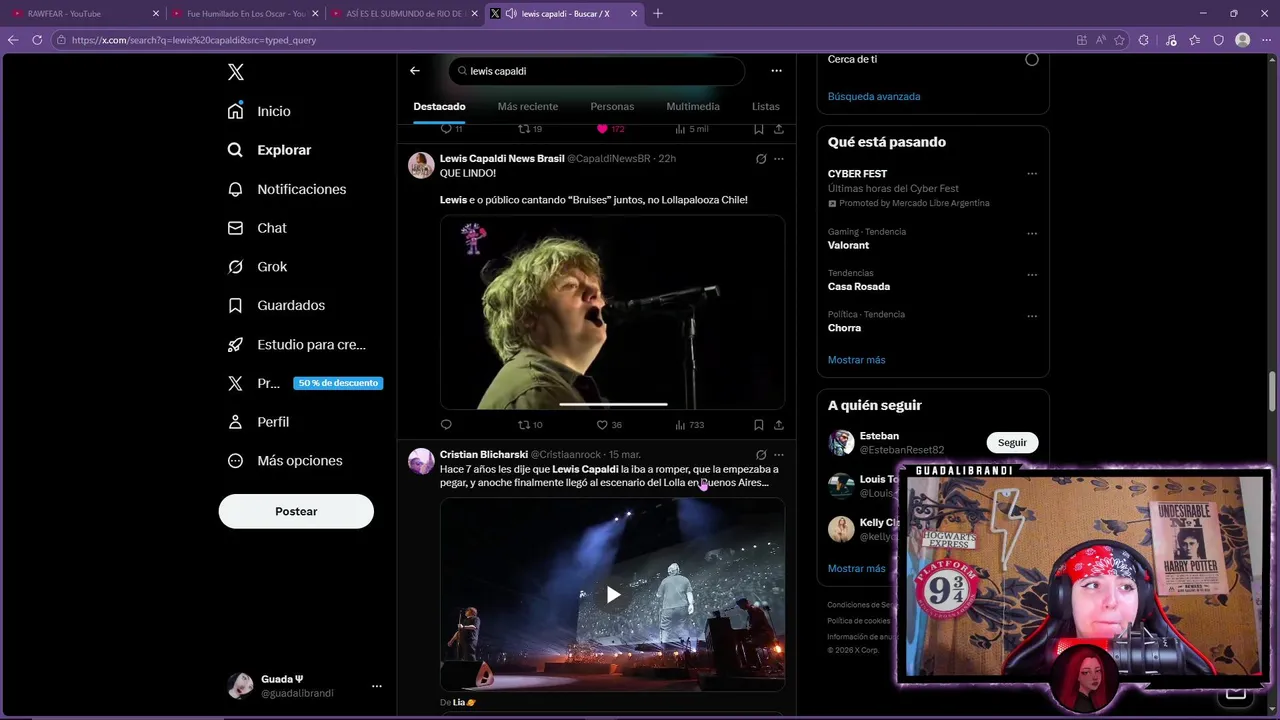Open options for Valorant trend
This screenshot has width=1280, height=720.
pos(1032,234)
